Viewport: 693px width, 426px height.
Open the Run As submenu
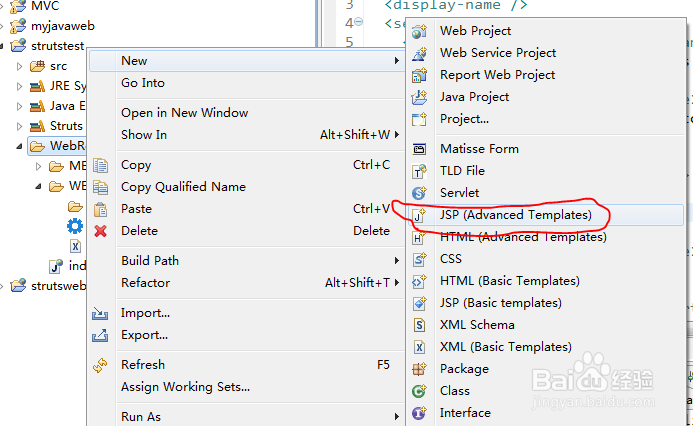tap(247, 417)
